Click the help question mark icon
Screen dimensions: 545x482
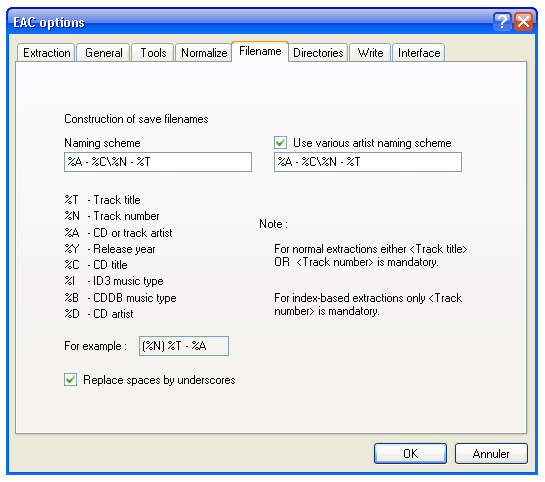pyautogui.click(x=502, y=22)
